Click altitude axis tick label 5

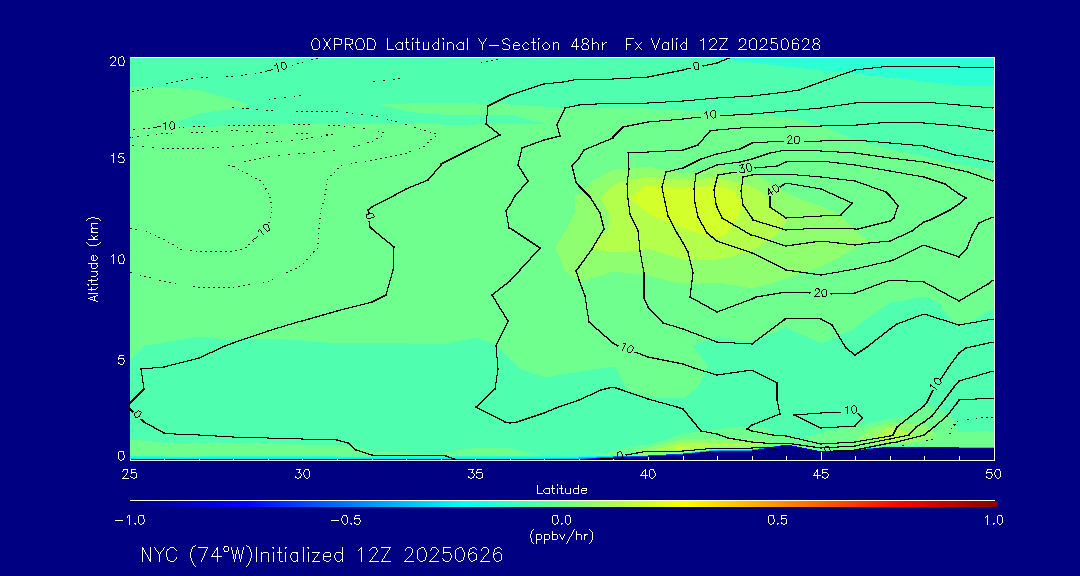(121, 360)
